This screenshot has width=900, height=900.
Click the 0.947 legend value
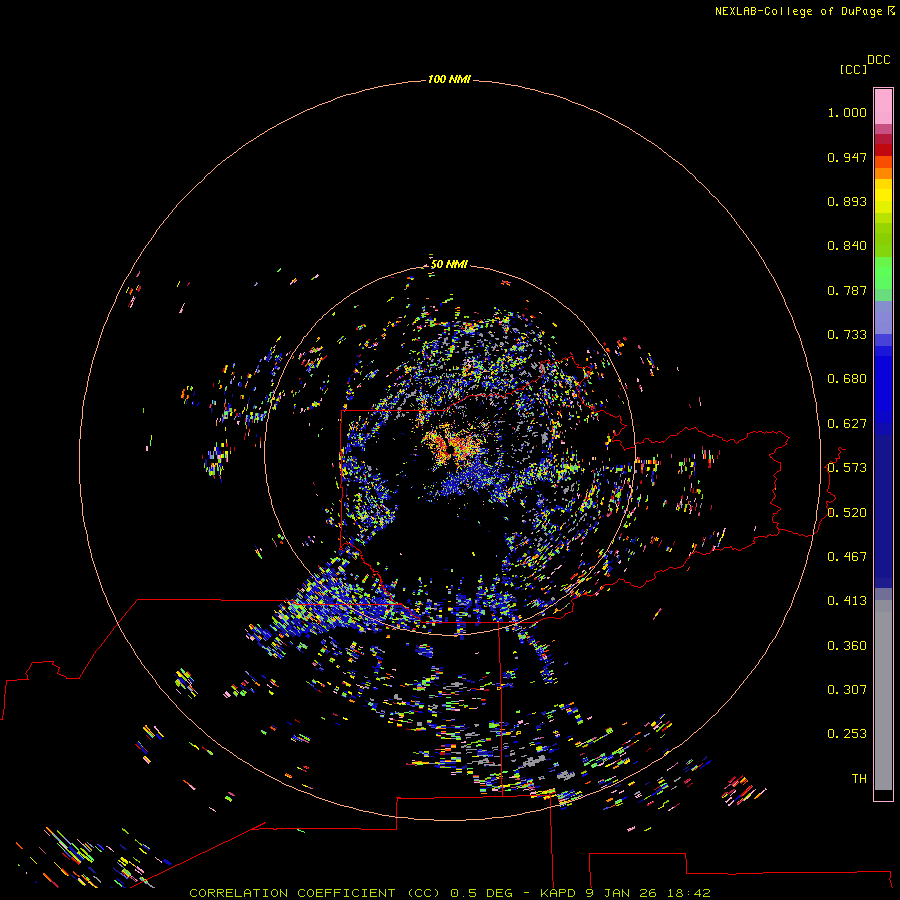pyautogui.click(x=847, y=157)
